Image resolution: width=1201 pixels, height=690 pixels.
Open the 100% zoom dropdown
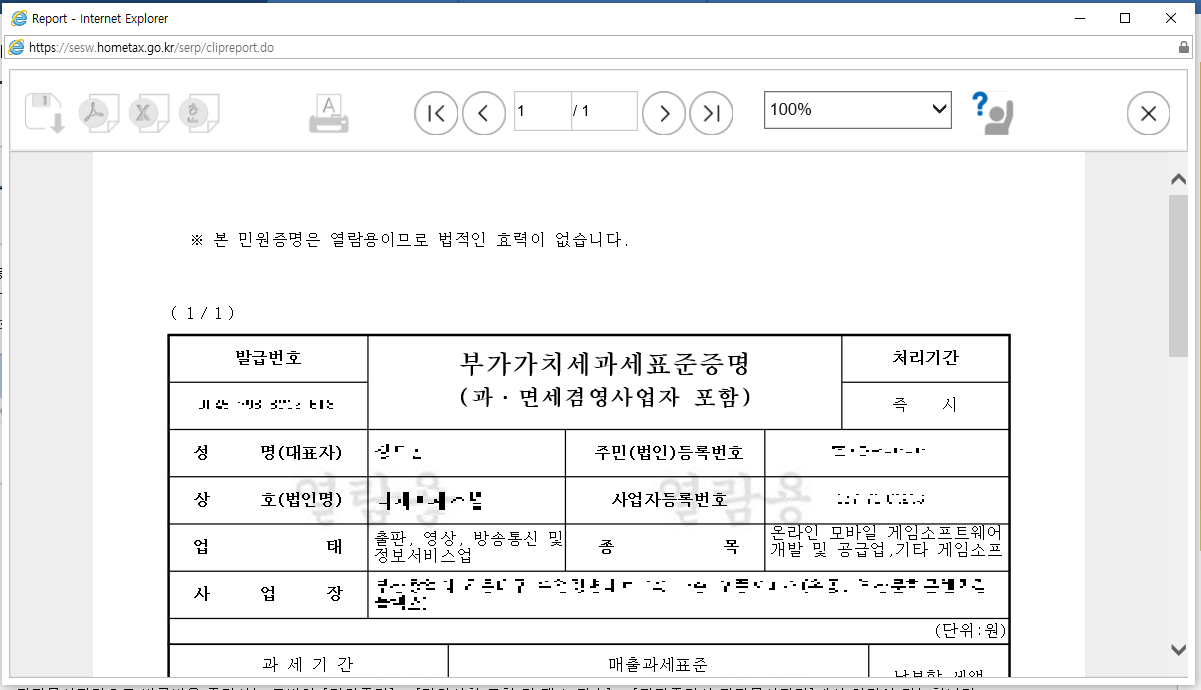(858, 110)
